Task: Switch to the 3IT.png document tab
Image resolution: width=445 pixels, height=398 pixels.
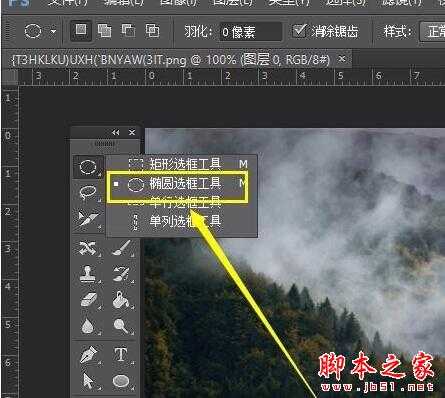Action: pos(170,60)
